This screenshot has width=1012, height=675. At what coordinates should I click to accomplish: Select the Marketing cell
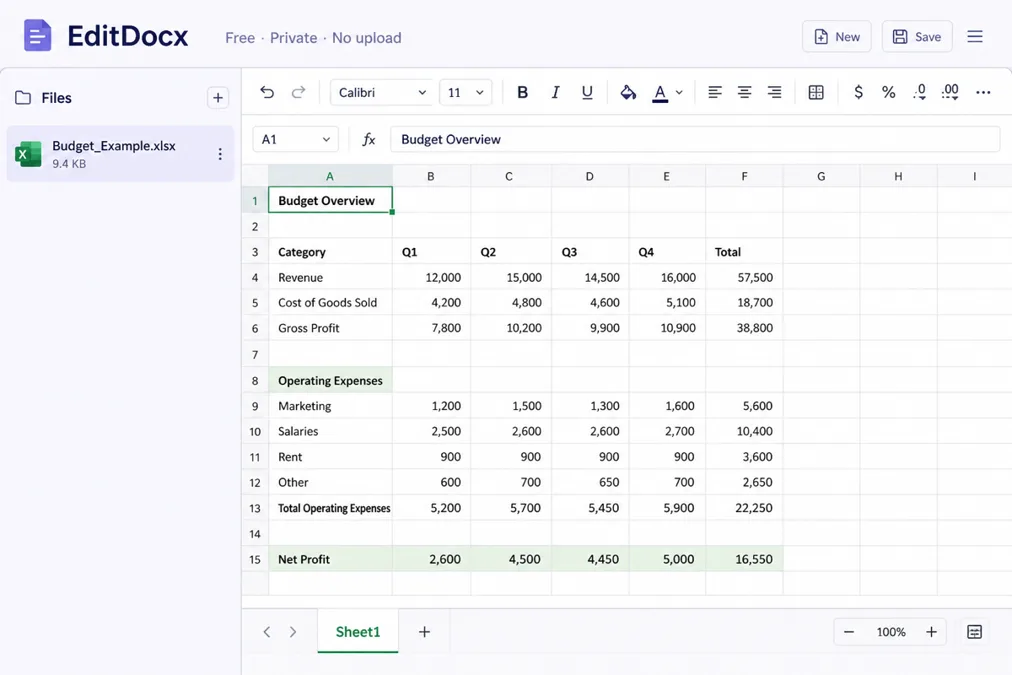[x=330, y=406]
